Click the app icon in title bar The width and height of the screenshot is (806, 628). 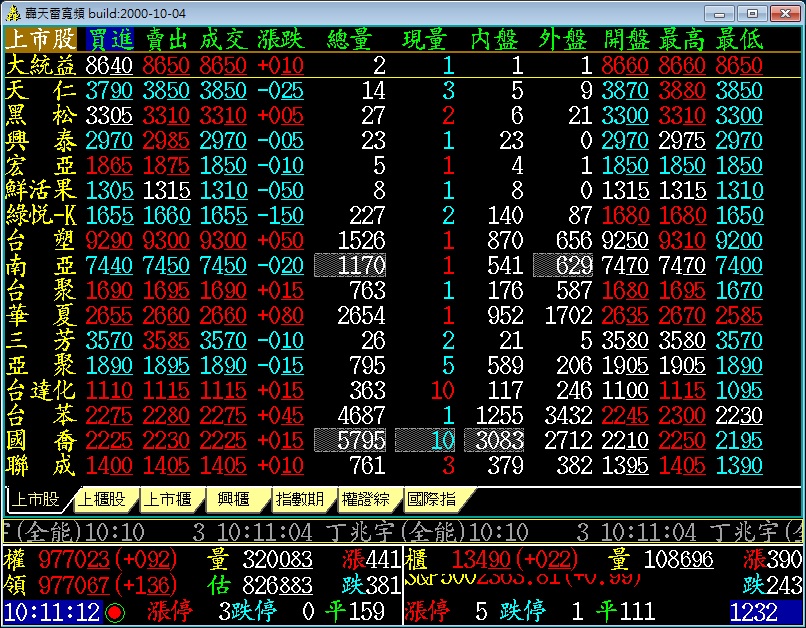(x=12, y=13)
